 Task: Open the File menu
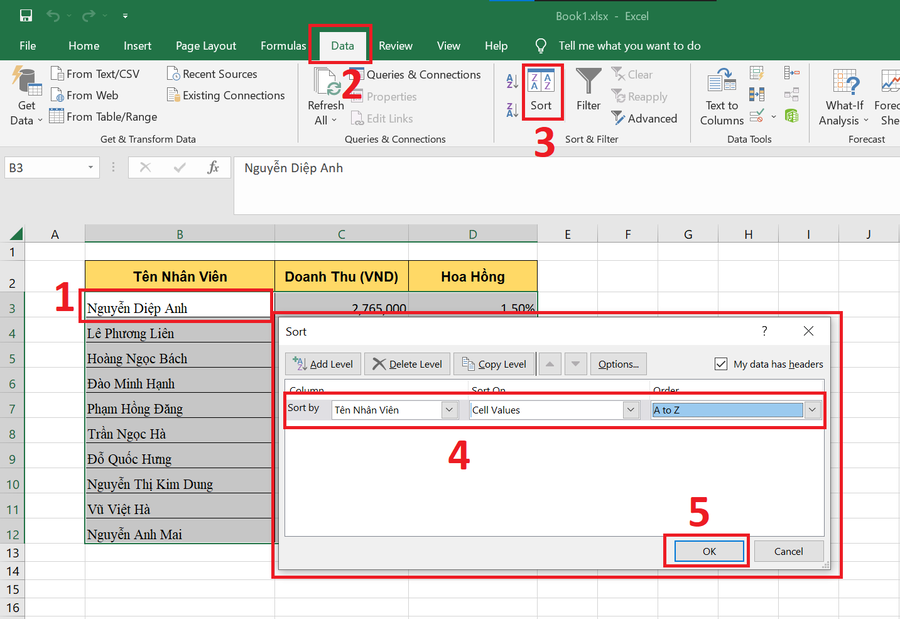pos(28,46)
